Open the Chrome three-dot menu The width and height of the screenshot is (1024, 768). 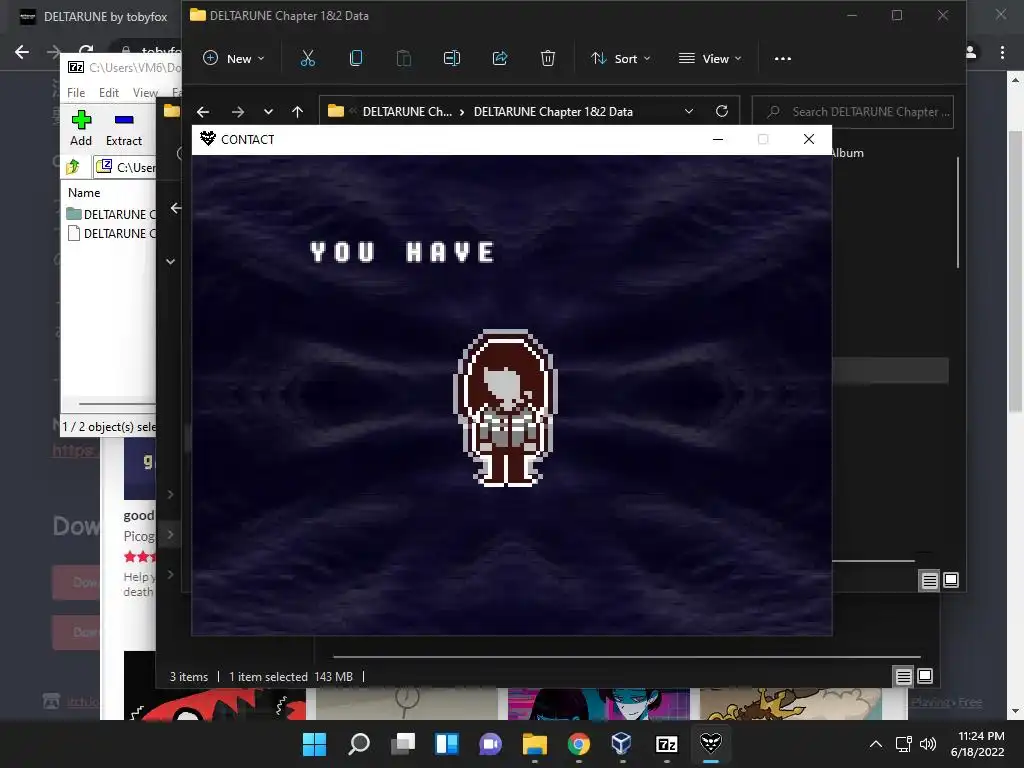(1002, 52)
